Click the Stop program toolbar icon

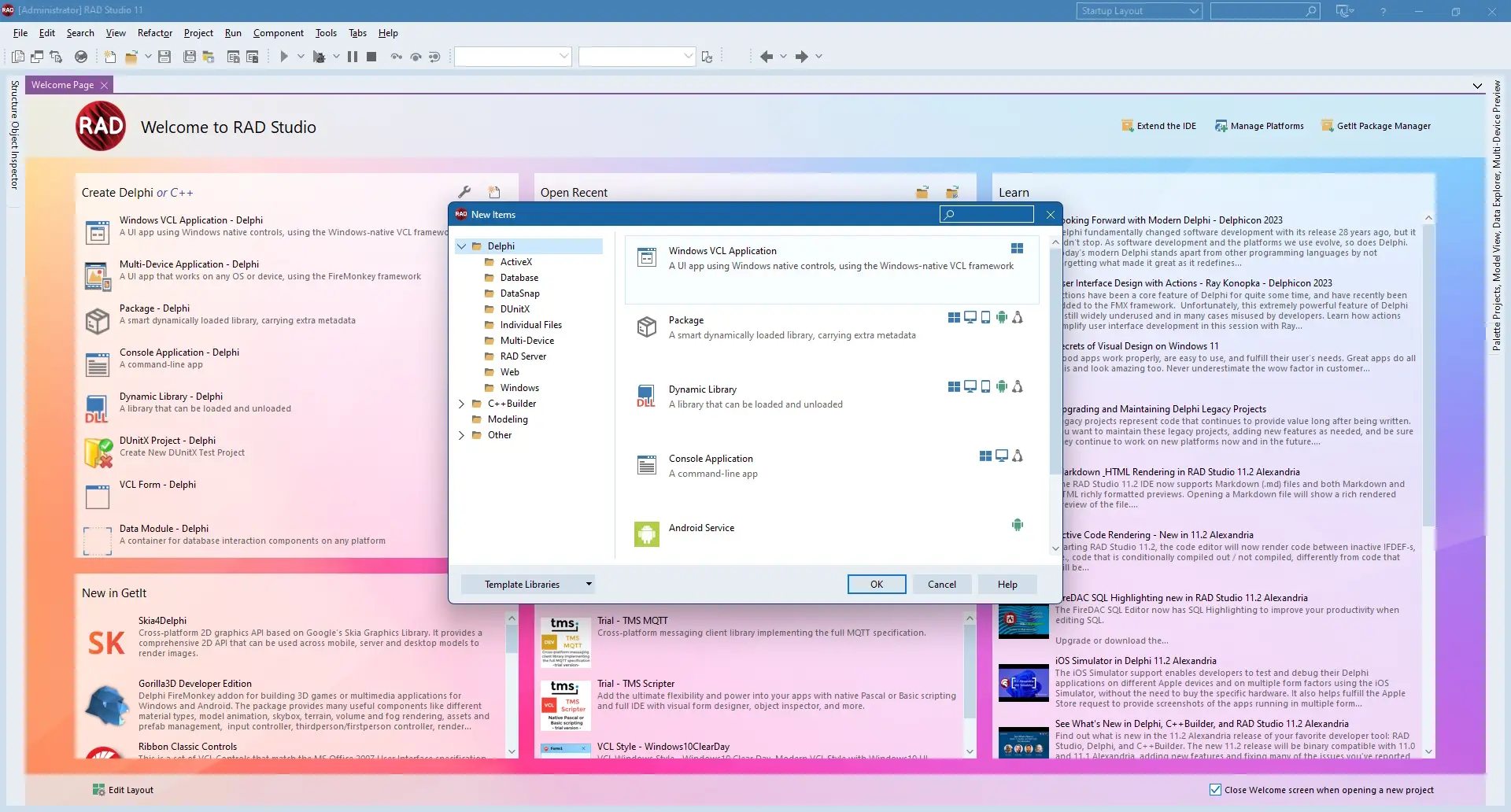coord(371,57)
